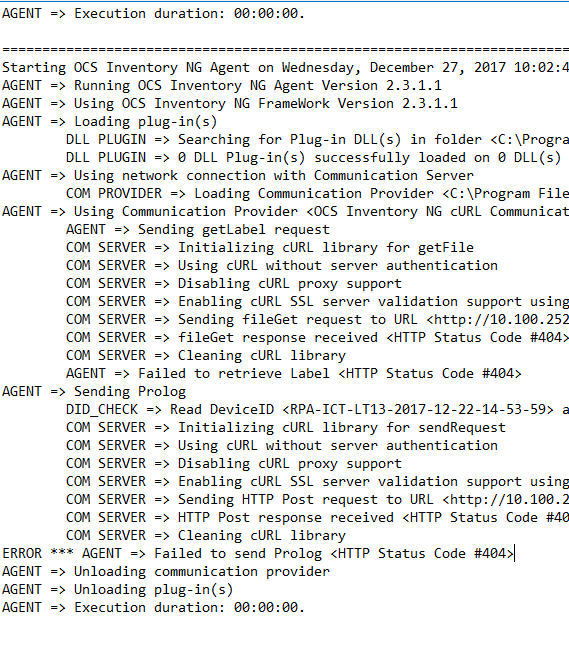Click the 'Using OCS Inventory NG FrameWork Version' line
This screenshot has height=660, width=569.
pos(230,104)
